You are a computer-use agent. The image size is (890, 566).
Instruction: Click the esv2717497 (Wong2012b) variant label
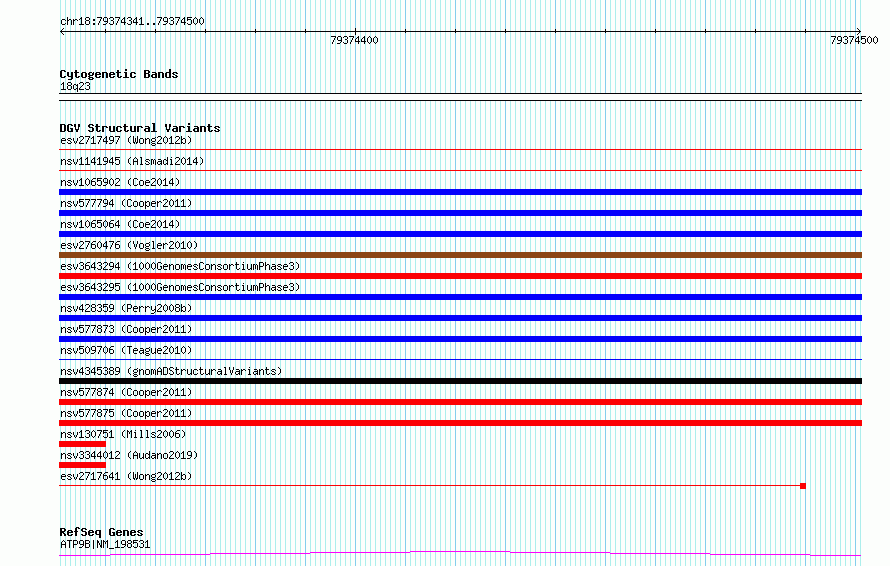[126, 140]
